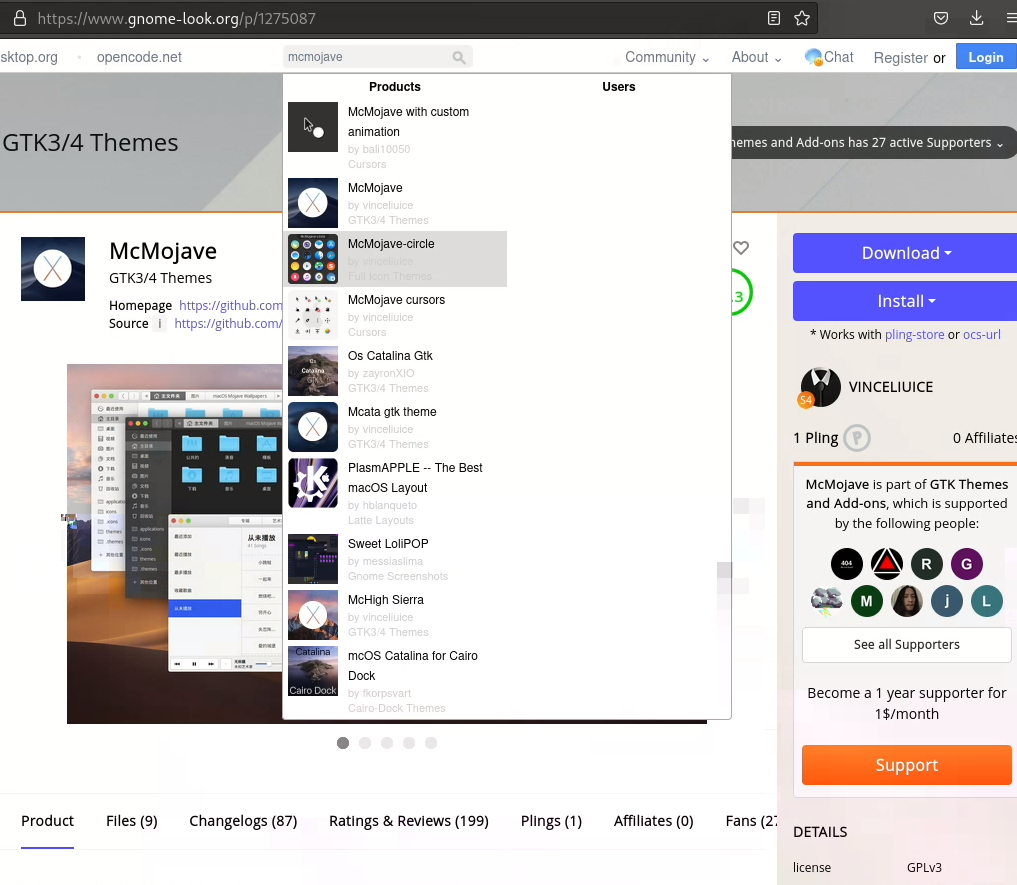Select fifth screenshot carousel dot
The image size is (1017, 885).
click(431, 743)
